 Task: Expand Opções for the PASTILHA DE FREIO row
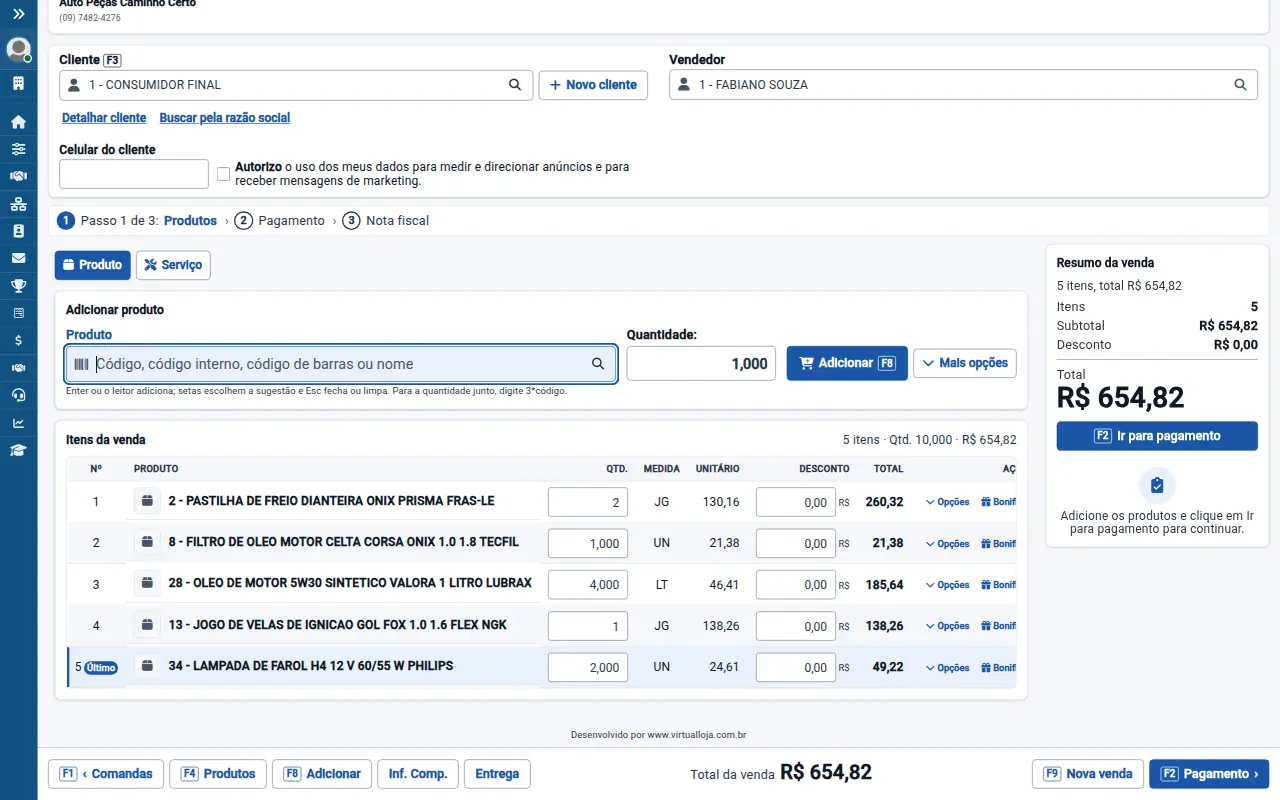pyautogui.click(x=947, y=502)
